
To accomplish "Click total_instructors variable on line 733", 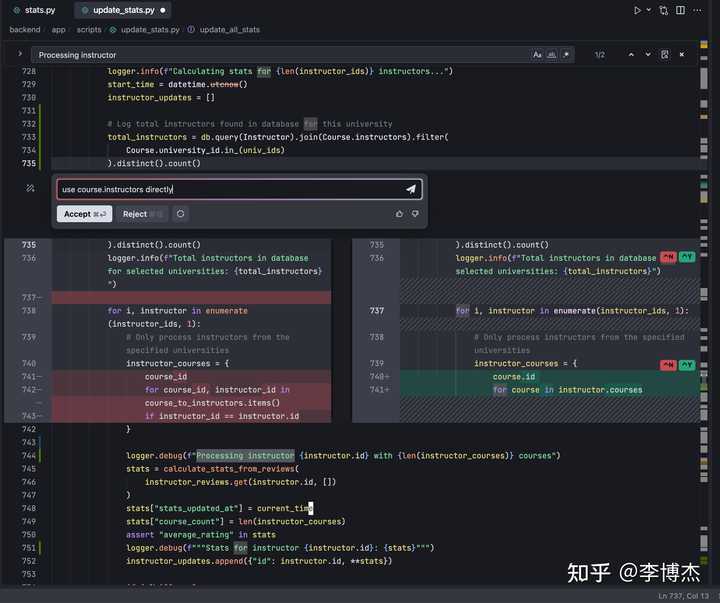I will tap(147, 137).
